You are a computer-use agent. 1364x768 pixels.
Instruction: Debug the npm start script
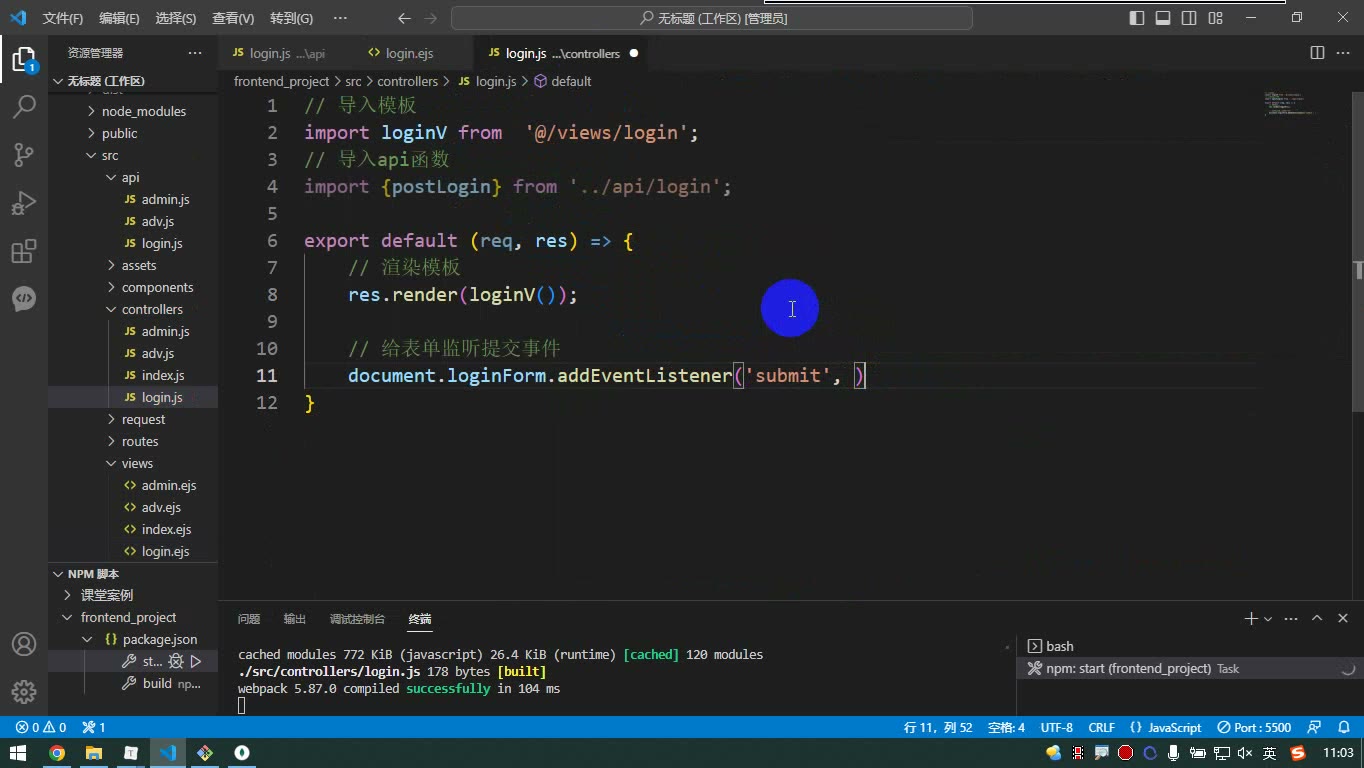[176, 661]
